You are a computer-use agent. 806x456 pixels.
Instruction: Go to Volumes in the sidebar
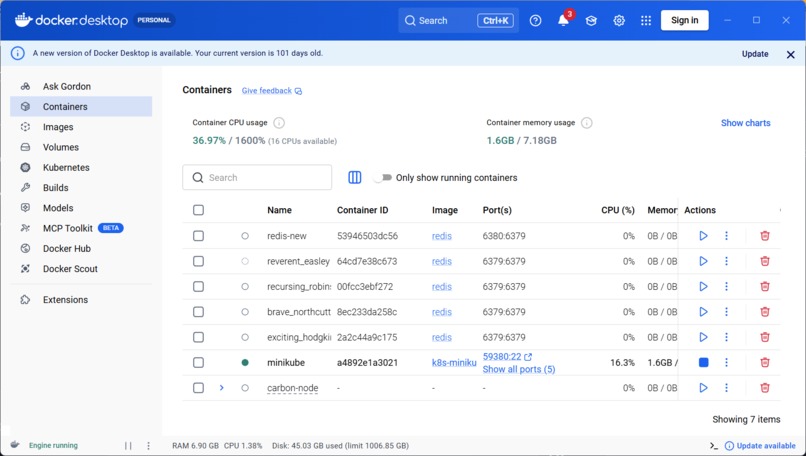click(x=81, y=147)
